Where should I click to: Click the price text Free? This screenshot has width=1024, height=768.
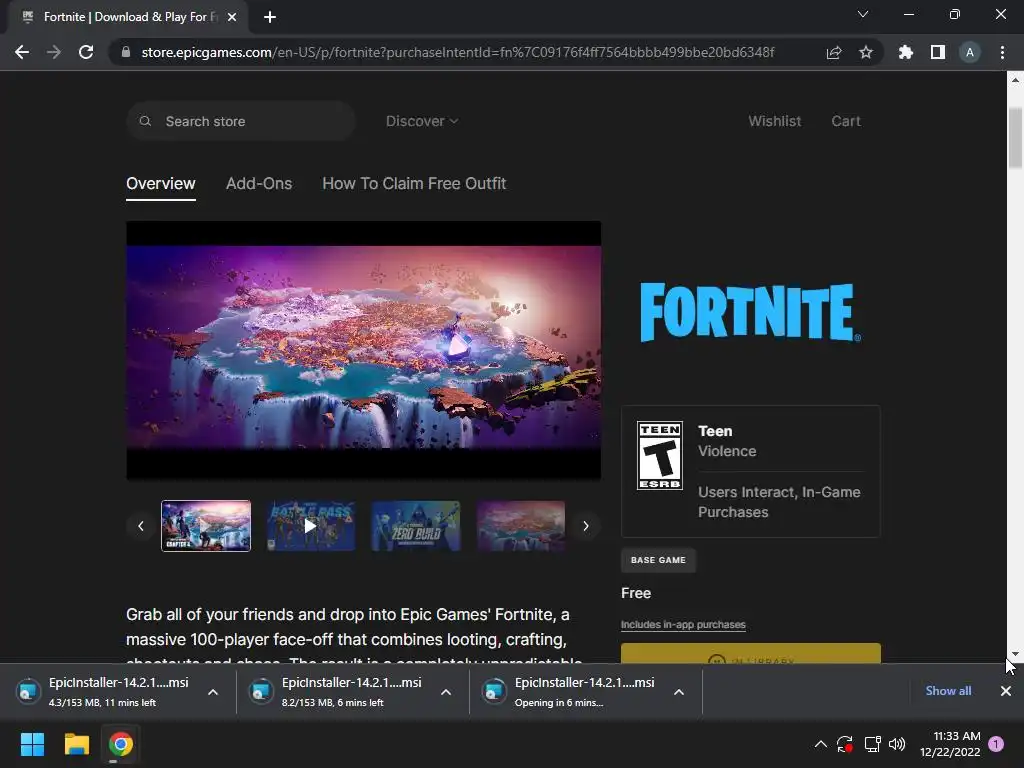636,593
